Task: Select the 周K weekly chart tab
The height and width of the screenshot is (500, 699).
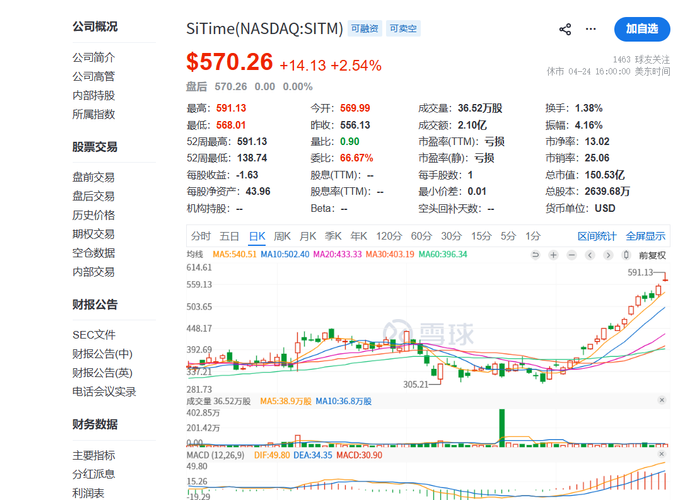Action: pos(282,236)
